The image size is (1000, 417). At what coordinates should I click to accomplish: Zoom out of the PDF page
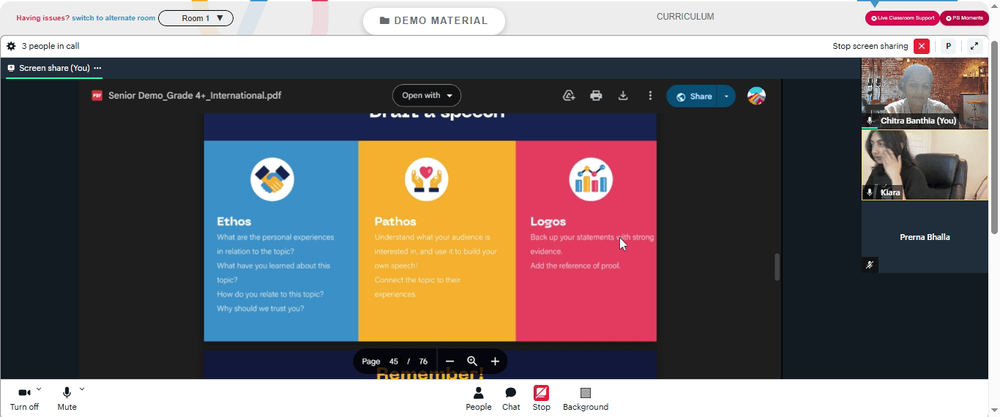click(x=450, y=361)
